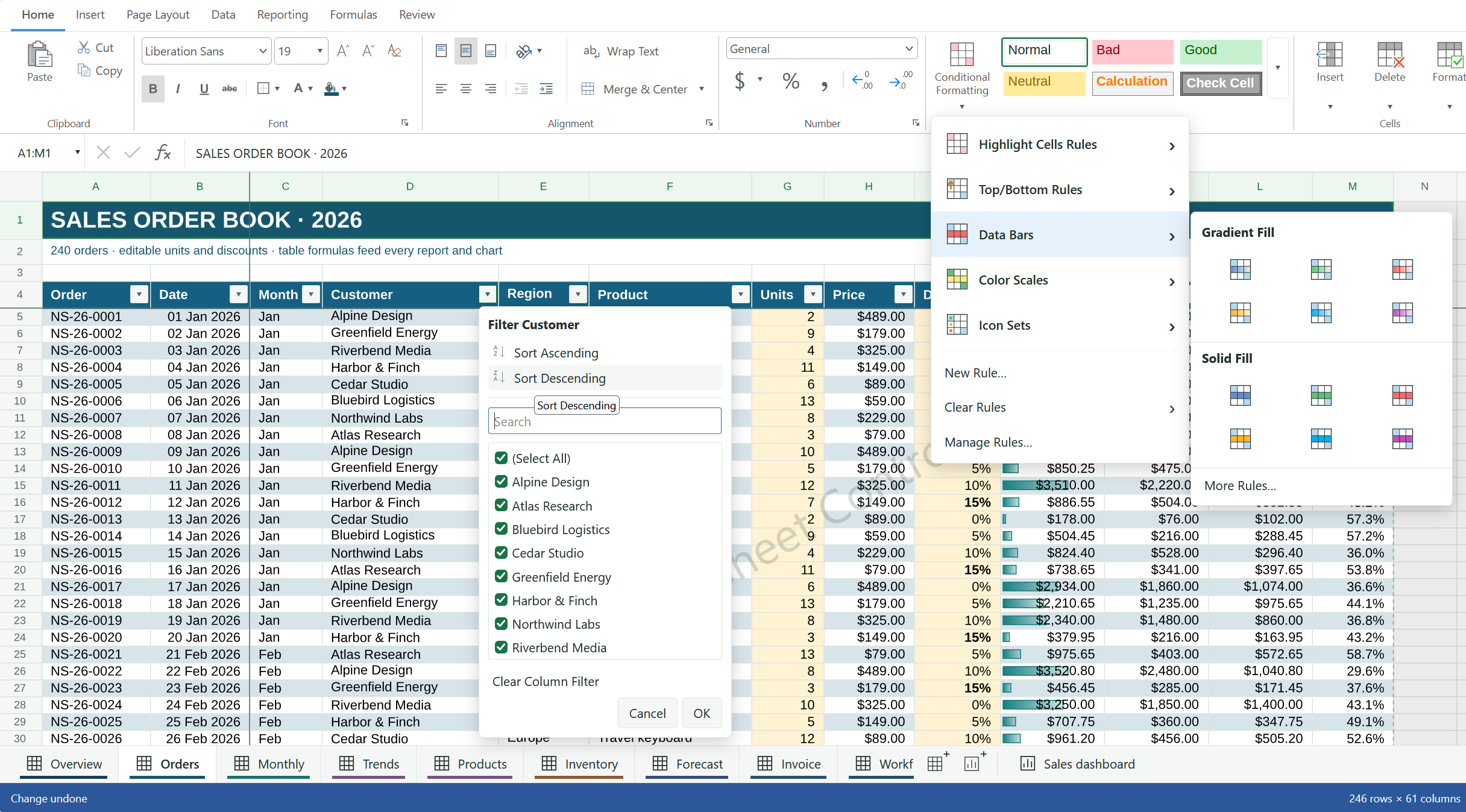Switch to the Monthly sheet tab
1466x812 pixels.
[x=269, y=764]
